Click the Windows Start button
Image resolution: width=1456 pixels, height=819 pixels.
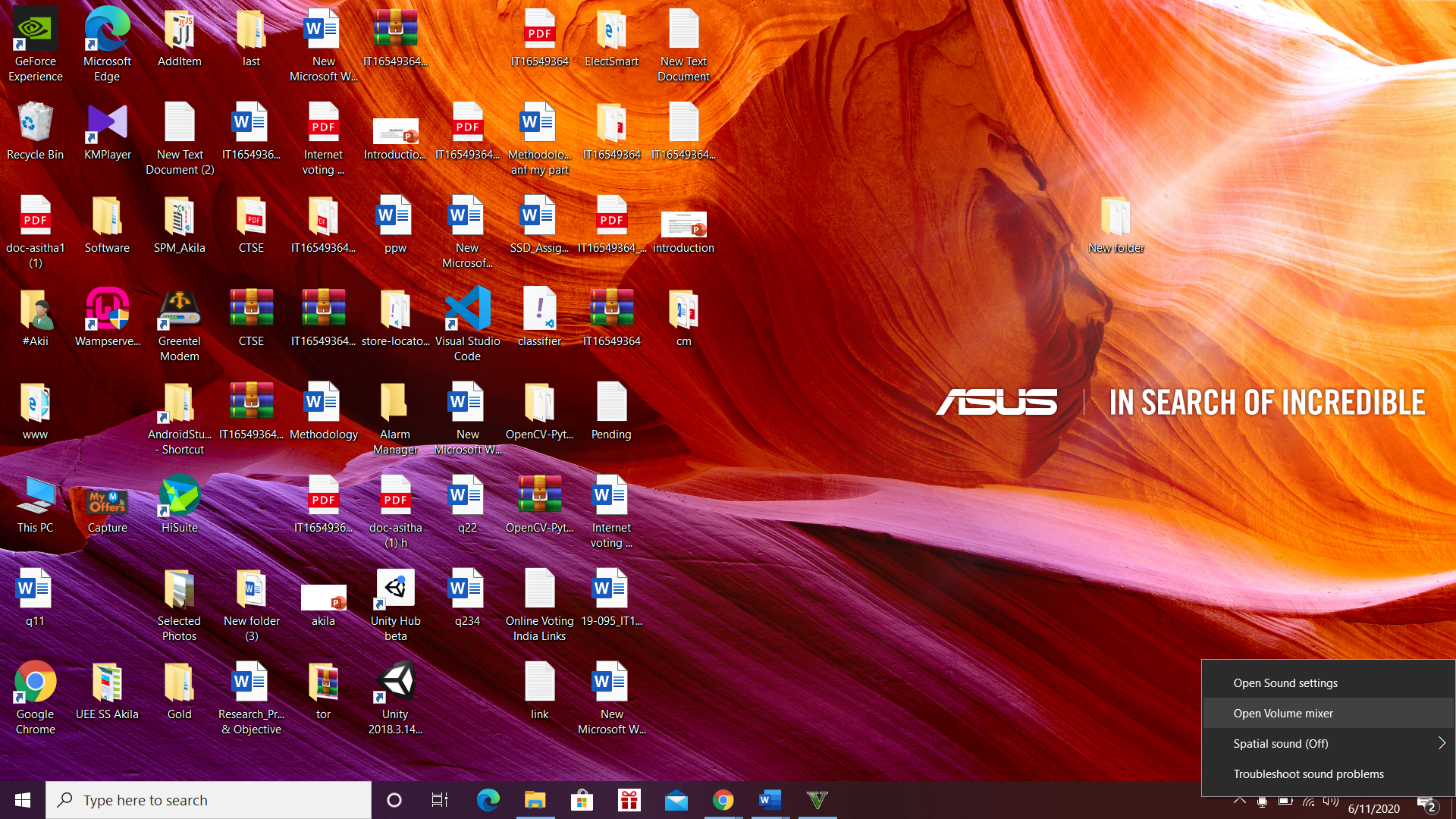pyautogui.click(x=23, y=800)
